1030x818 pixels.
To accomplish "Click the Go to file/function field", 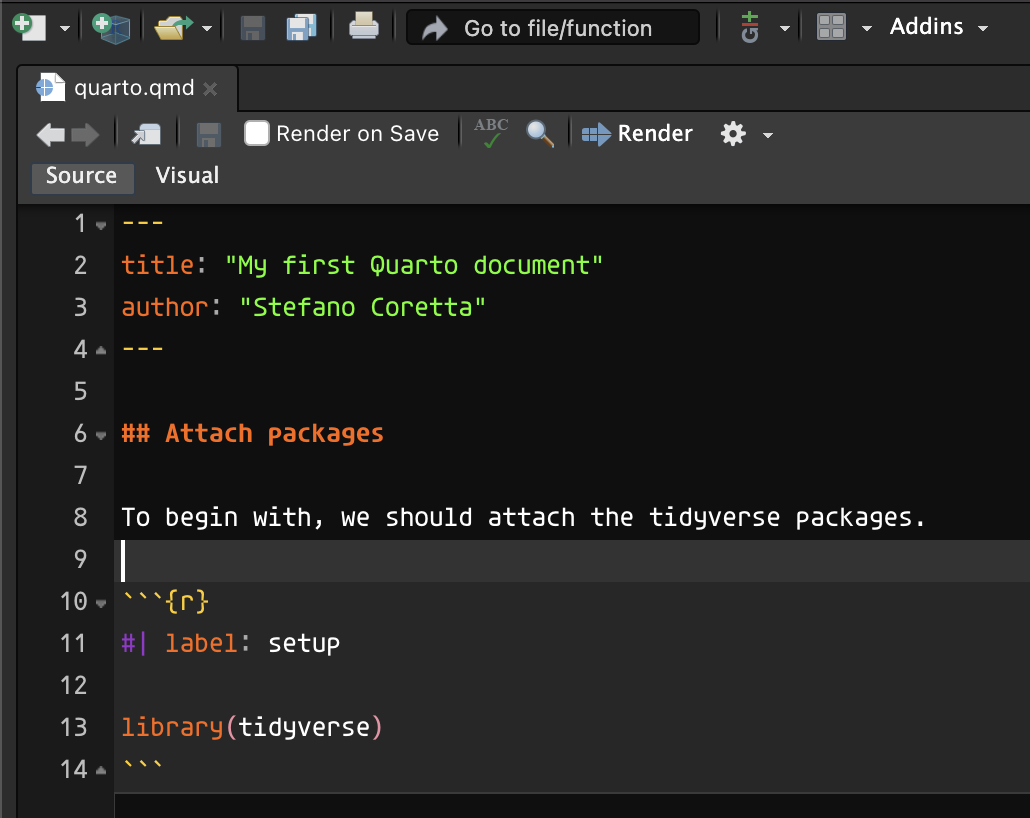I will [553, 28].
